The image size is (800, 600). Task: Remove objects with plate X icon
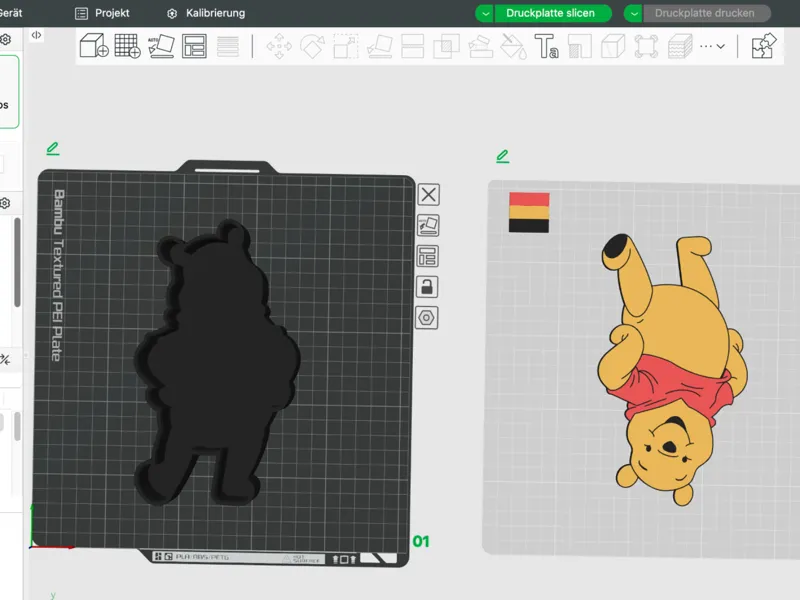(429, 194)
